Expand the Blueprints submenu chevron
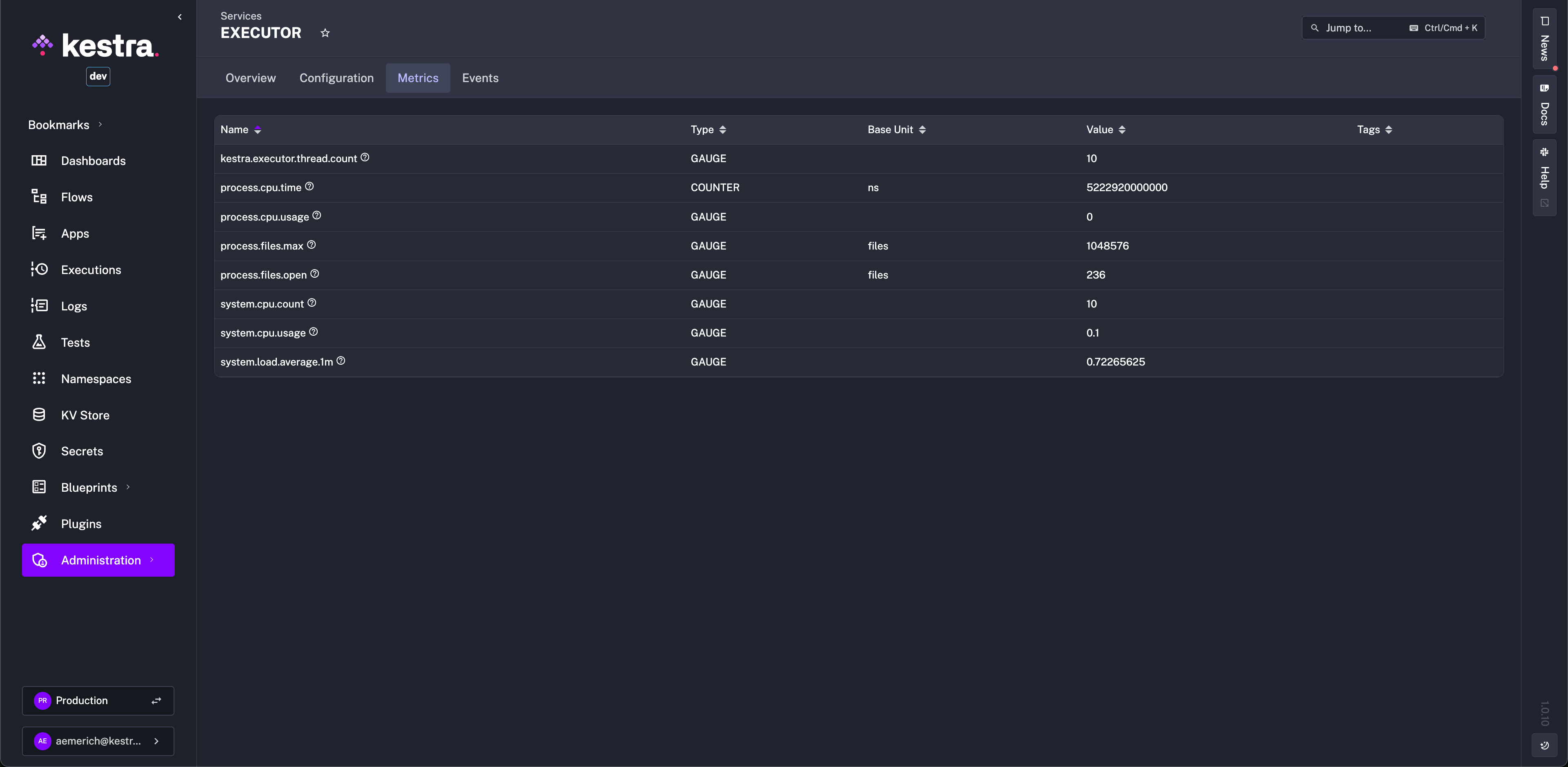Screen dimensions: 1568x767 click(128, 487)
